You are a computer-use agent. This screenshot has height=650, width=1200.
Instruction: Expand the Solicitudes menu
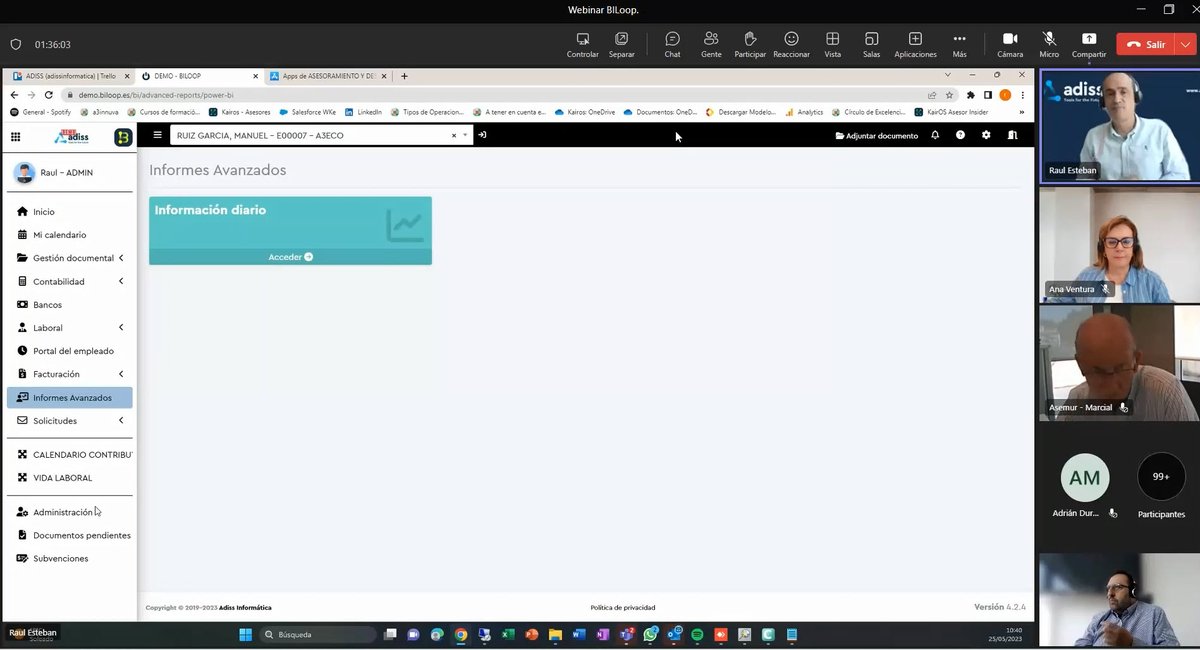(x=69, y=421)
